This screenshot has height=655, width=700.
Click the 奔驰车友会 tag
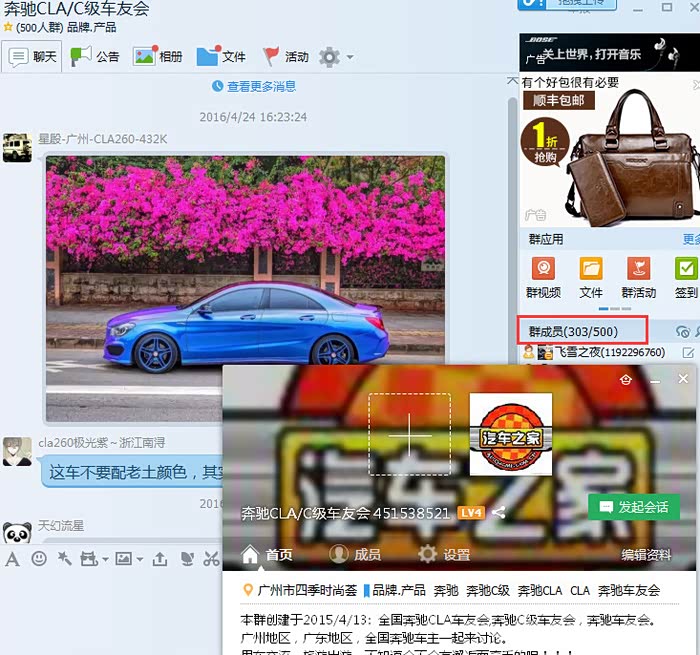[629, 590]
